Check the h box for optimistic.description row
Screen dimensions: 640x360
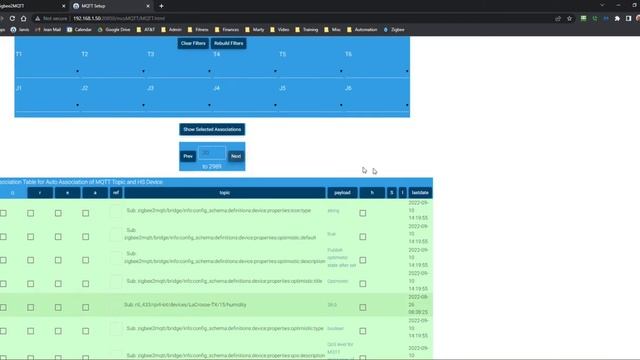click(x=362, y=260)
